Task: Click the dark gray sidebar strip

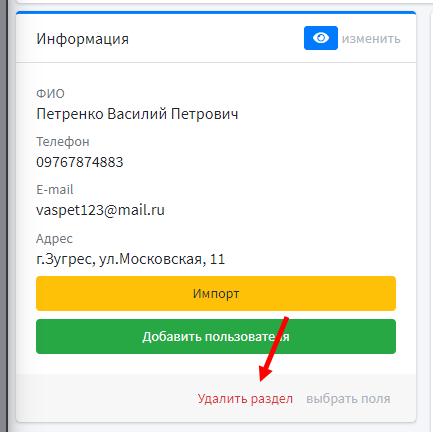Action: [x=3, y=216]
